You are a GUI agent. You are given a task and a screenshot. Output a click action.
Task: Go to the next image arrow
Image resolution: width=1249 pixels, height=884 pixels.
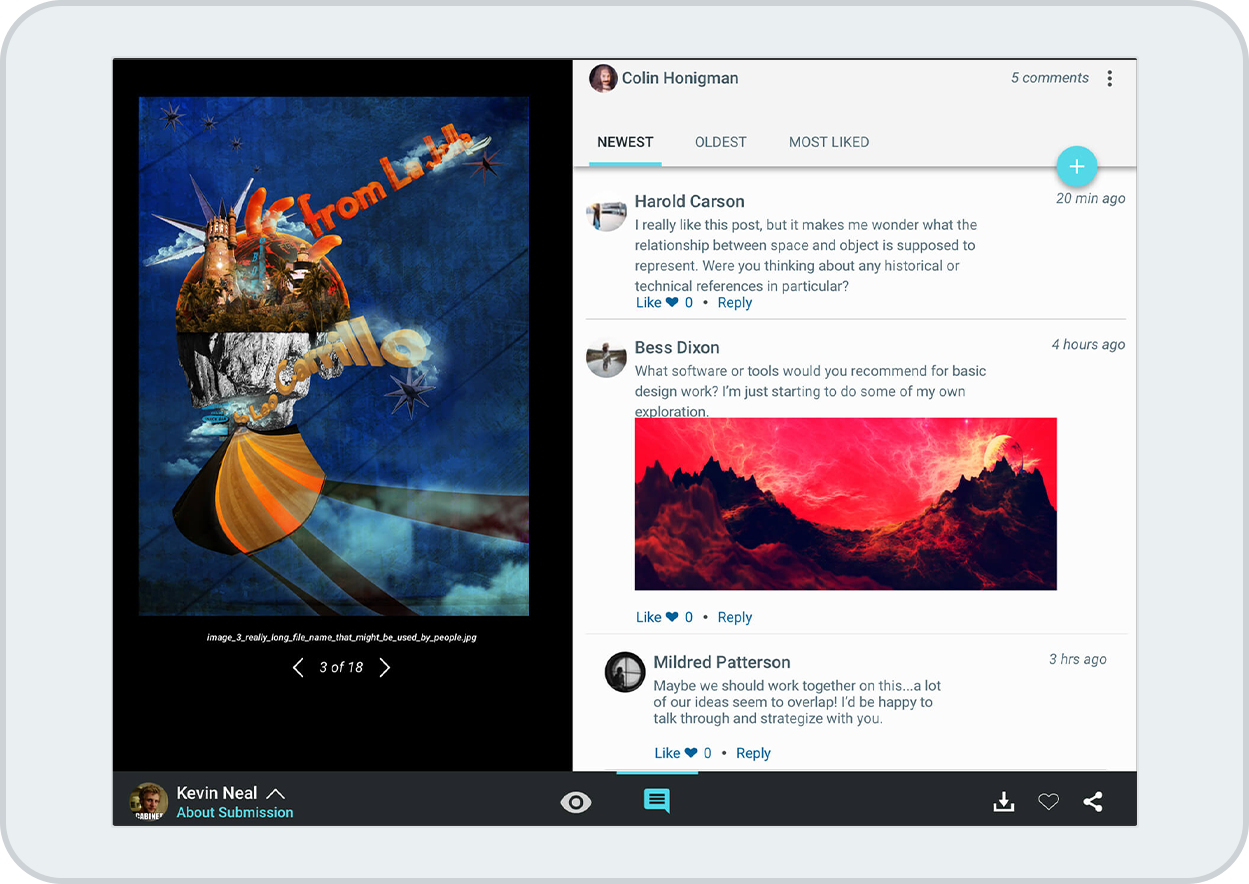point(385,668)
